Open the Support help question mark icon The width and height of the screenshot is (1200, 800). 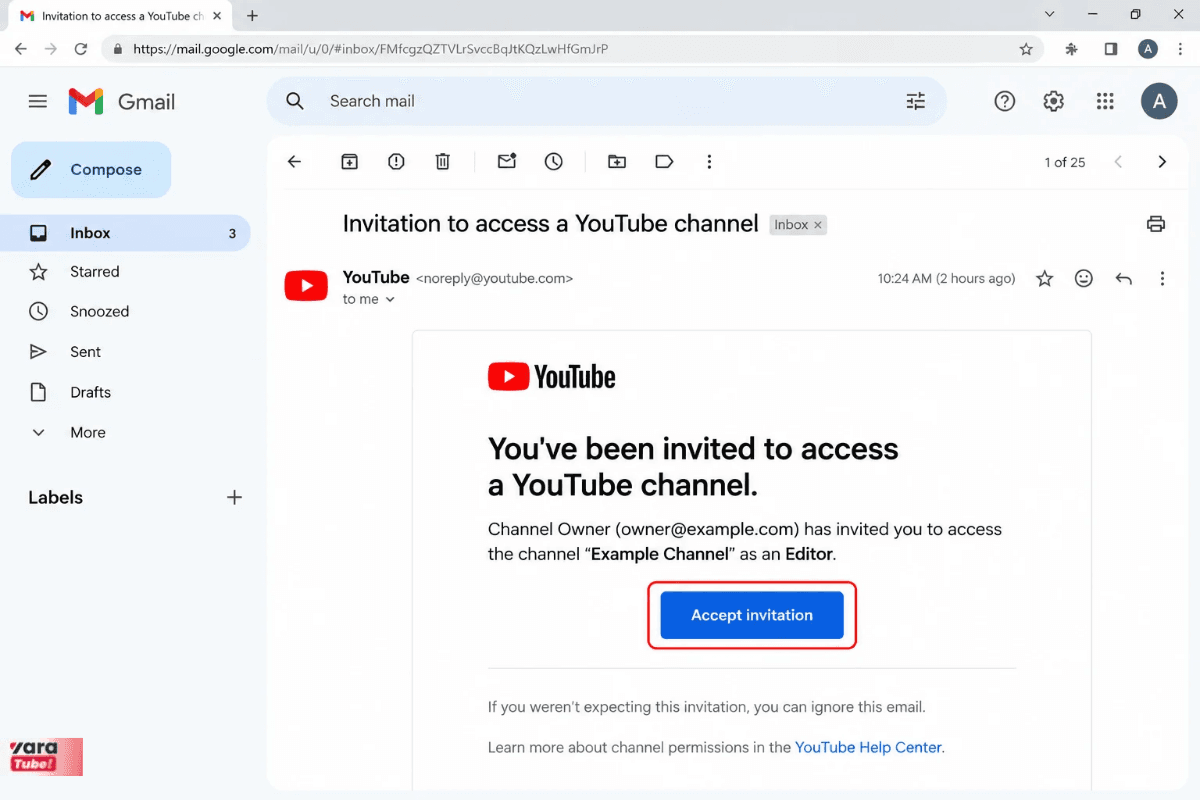coord(1005,101)
